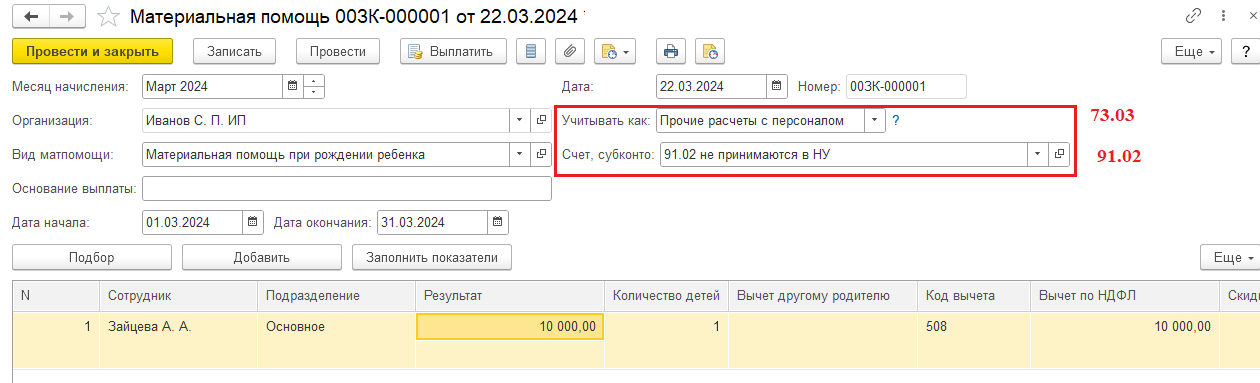Image resolution: width=1260 pixels, height=383 pixels.
Task: Open create-based-on dropdown icon
Action: point(615,51)
